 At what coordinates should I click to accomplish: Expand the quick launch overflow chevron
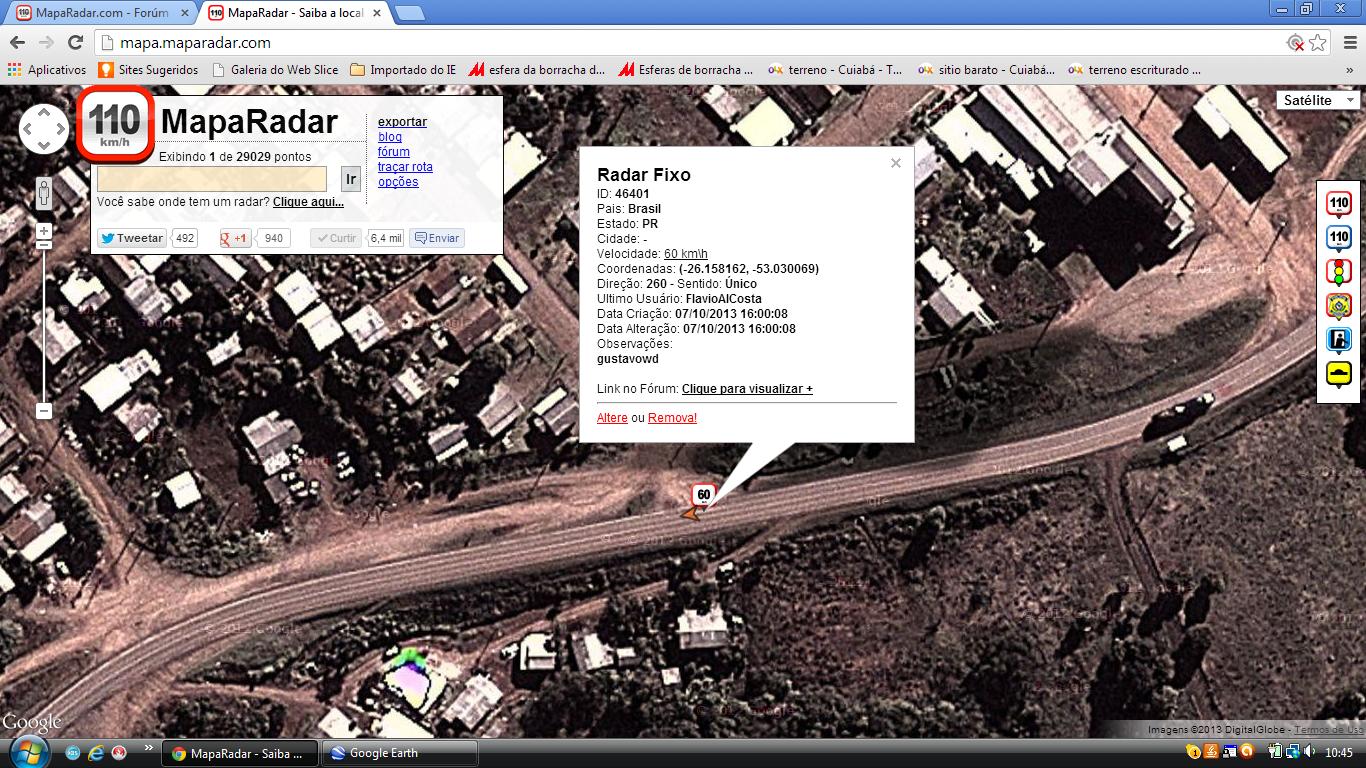[150, 748]
